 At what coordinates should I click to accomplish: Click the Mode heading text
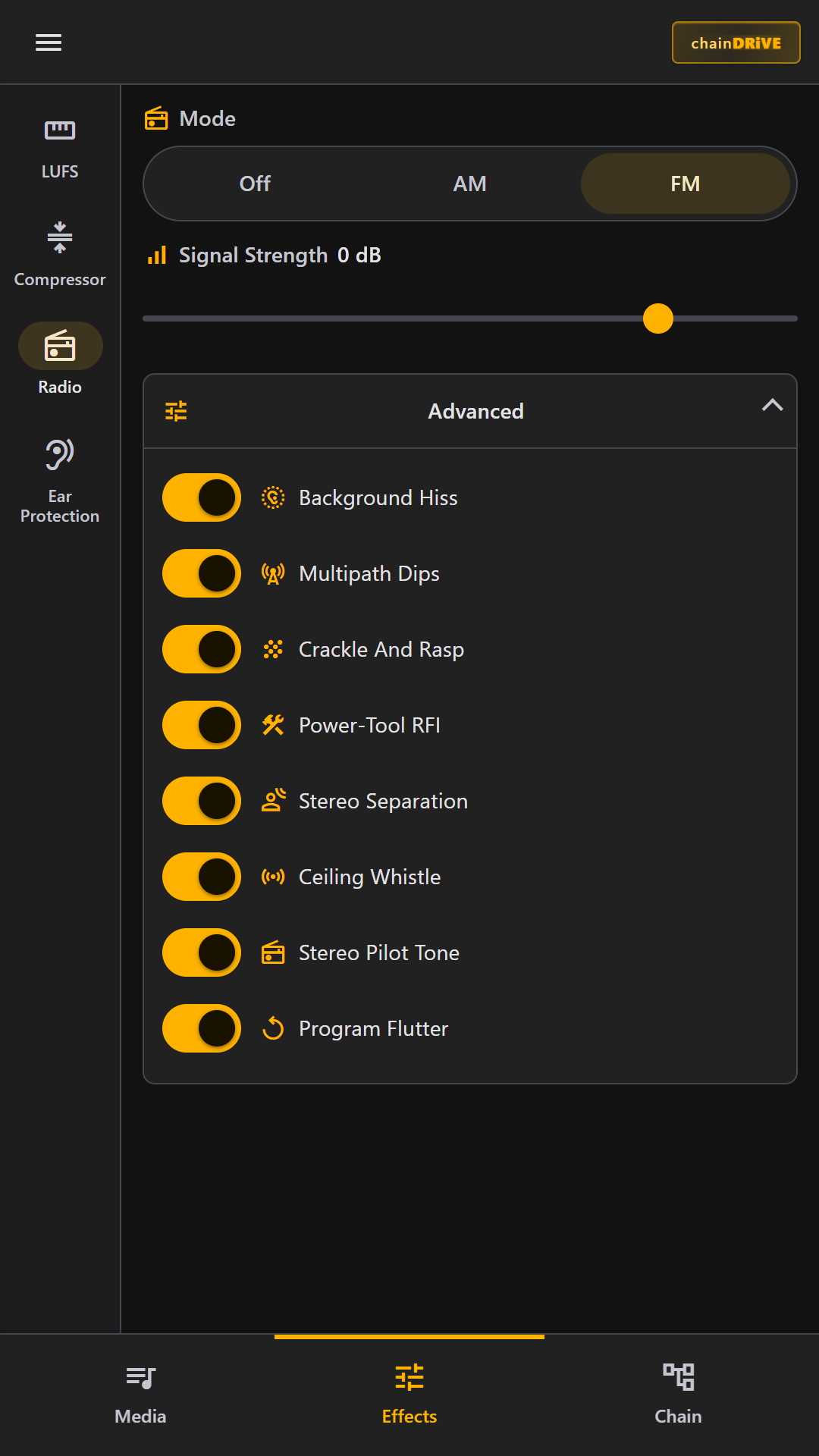click(x=208, y=118)
